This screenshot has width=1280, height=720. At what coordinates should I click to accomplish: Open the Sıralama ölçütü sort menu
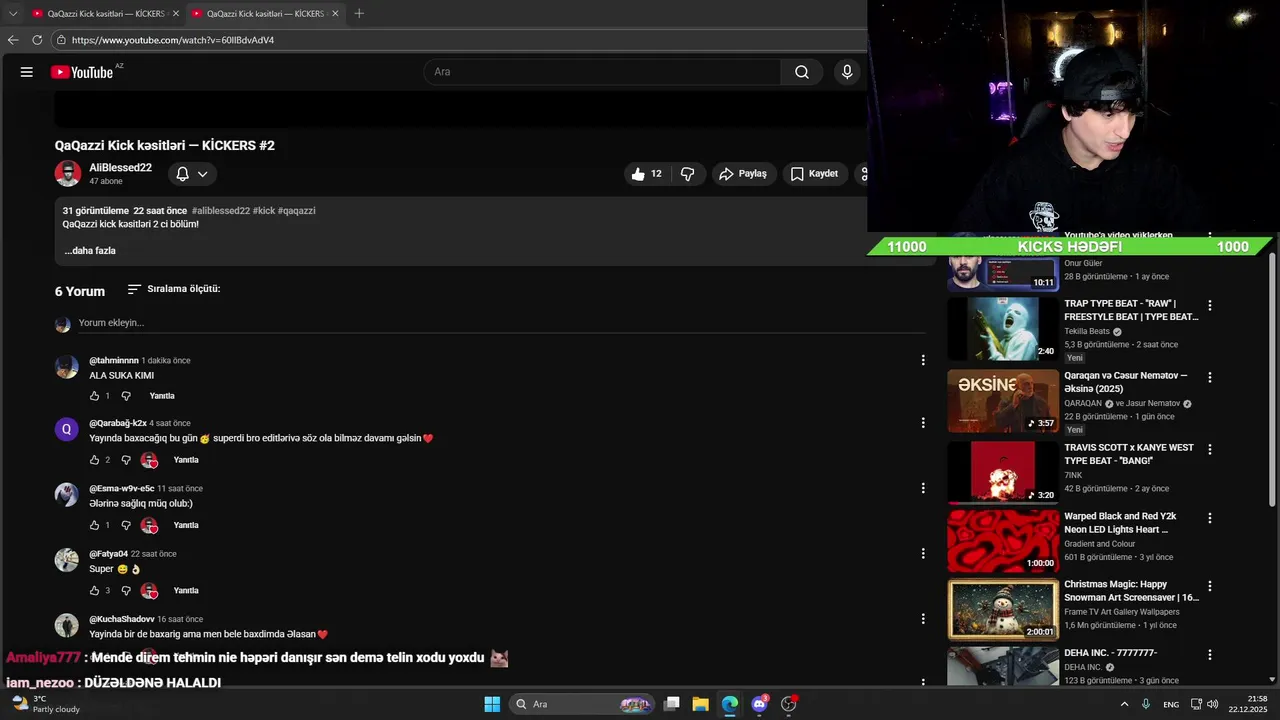(x=174, y=289)
